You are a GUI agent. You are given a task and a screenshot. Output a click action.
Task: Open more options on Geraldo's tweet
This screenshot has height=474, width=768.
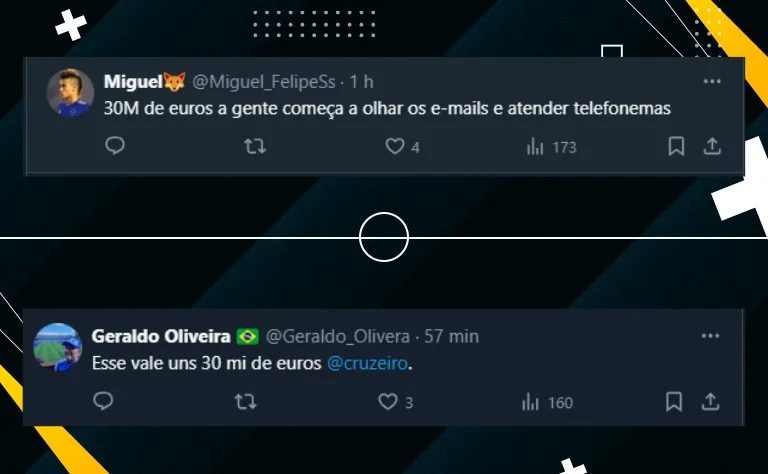pos(710,336)
